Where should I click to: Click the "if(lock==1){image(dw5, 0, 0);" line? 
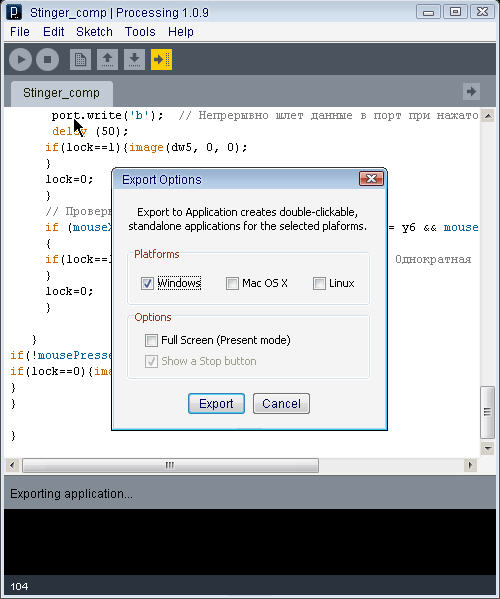pyautogui.click(x=146, y=147)
